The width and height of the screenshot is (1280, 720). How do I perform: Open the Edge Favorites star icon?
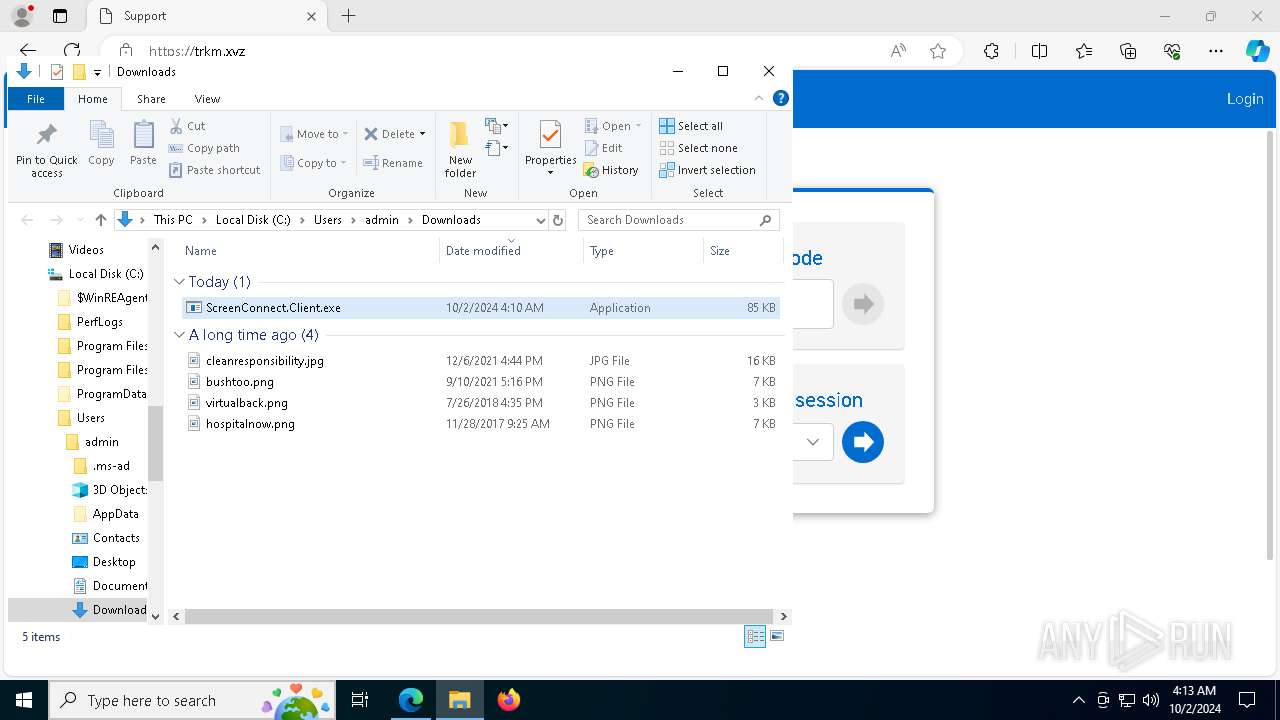click(x=1084, y=51)
